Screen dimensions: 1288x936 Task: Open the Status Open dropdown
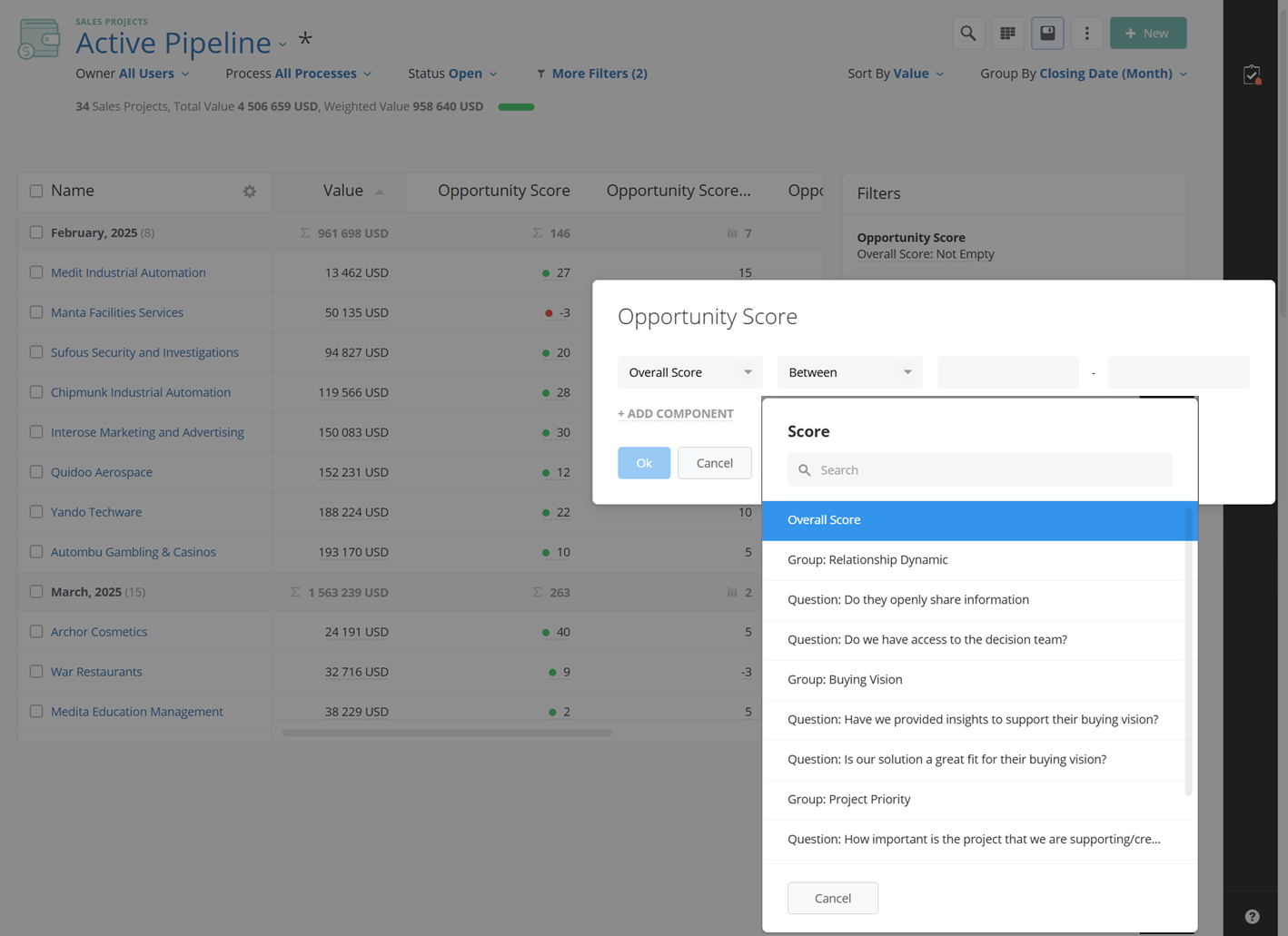(452, 74)
